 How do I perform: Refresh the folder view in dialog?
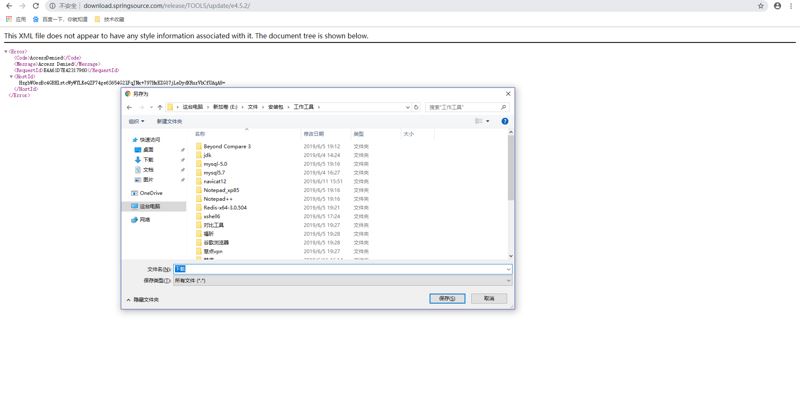click(x=416, y=107)
